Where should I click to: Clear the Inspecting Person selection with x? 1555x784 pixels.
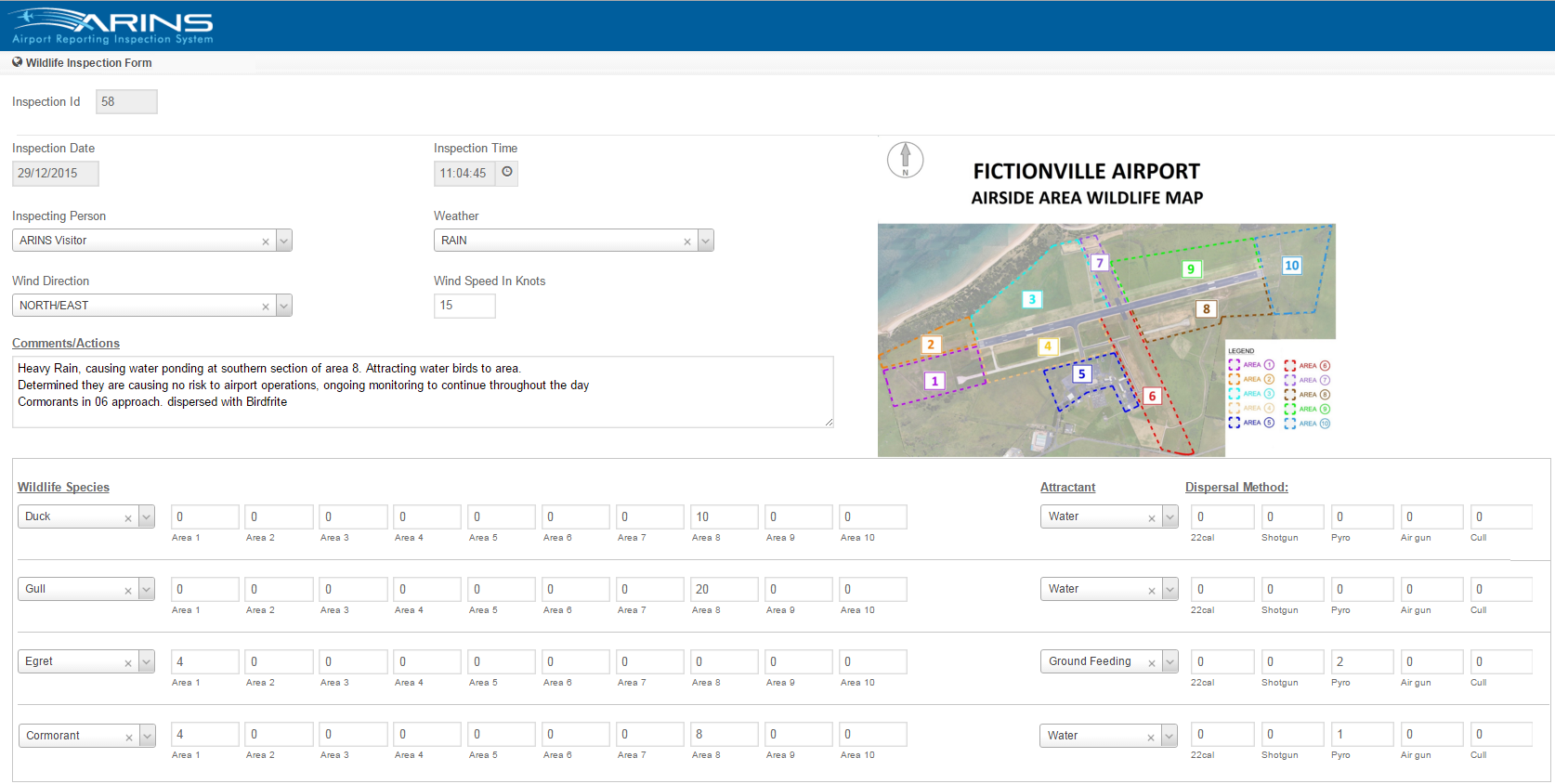click(266, 242)
